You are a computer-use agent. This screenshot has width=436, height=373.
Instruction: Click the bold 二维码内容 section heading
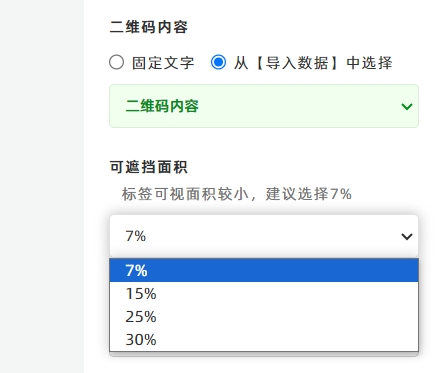tap(149, 27)
